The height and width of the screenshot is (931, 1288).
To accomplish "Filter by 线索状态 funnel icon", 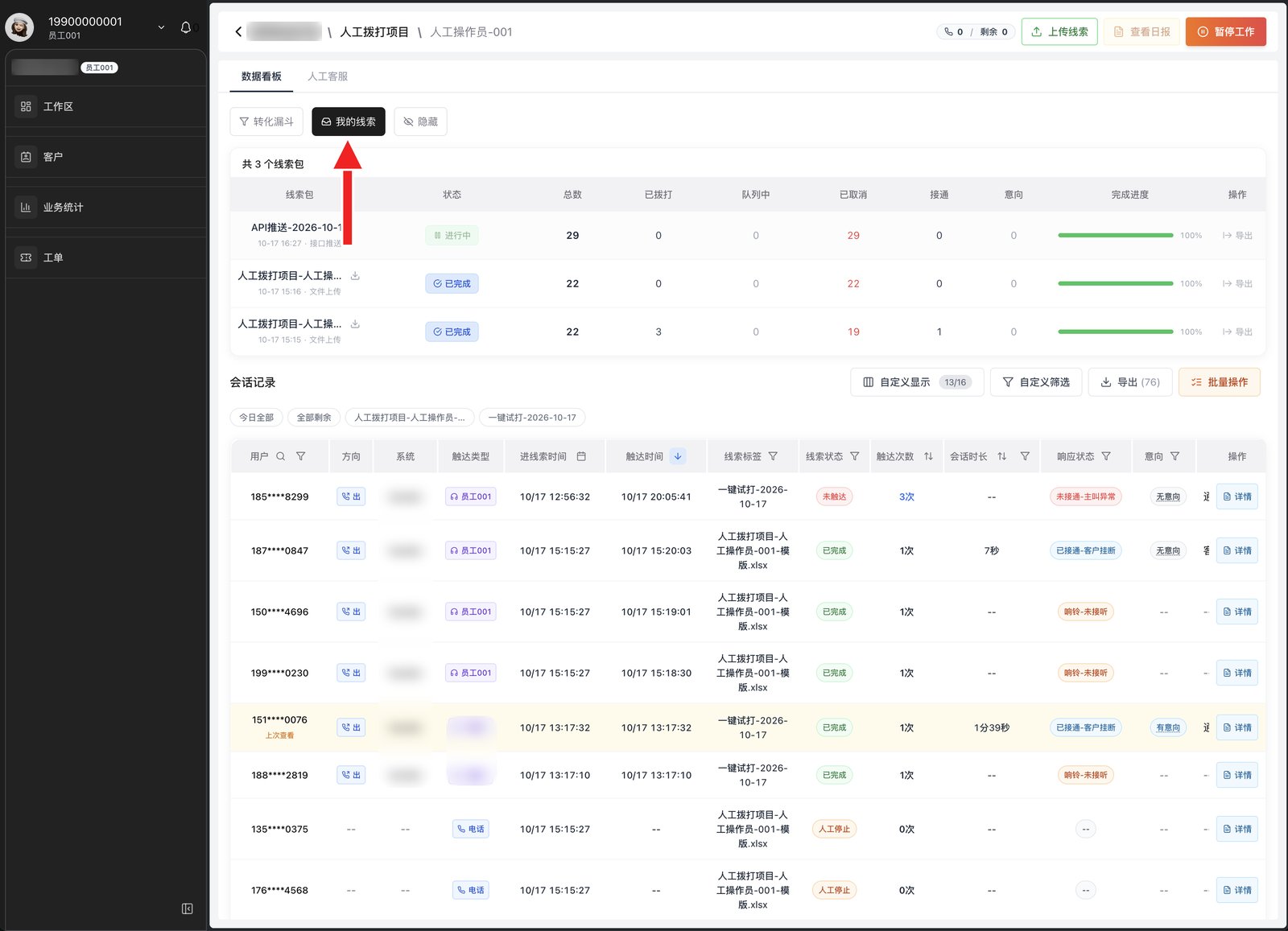I will coord(855,456).
